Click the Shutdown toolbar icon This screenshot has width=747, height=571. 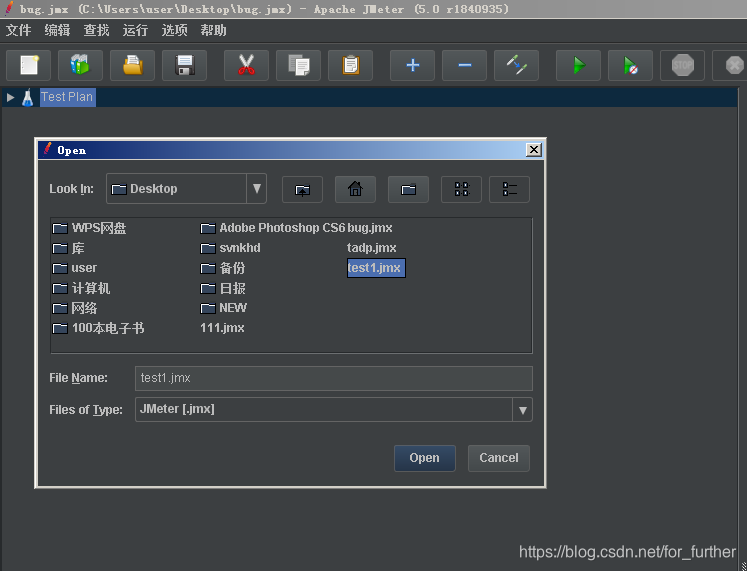tap(733, 65)
